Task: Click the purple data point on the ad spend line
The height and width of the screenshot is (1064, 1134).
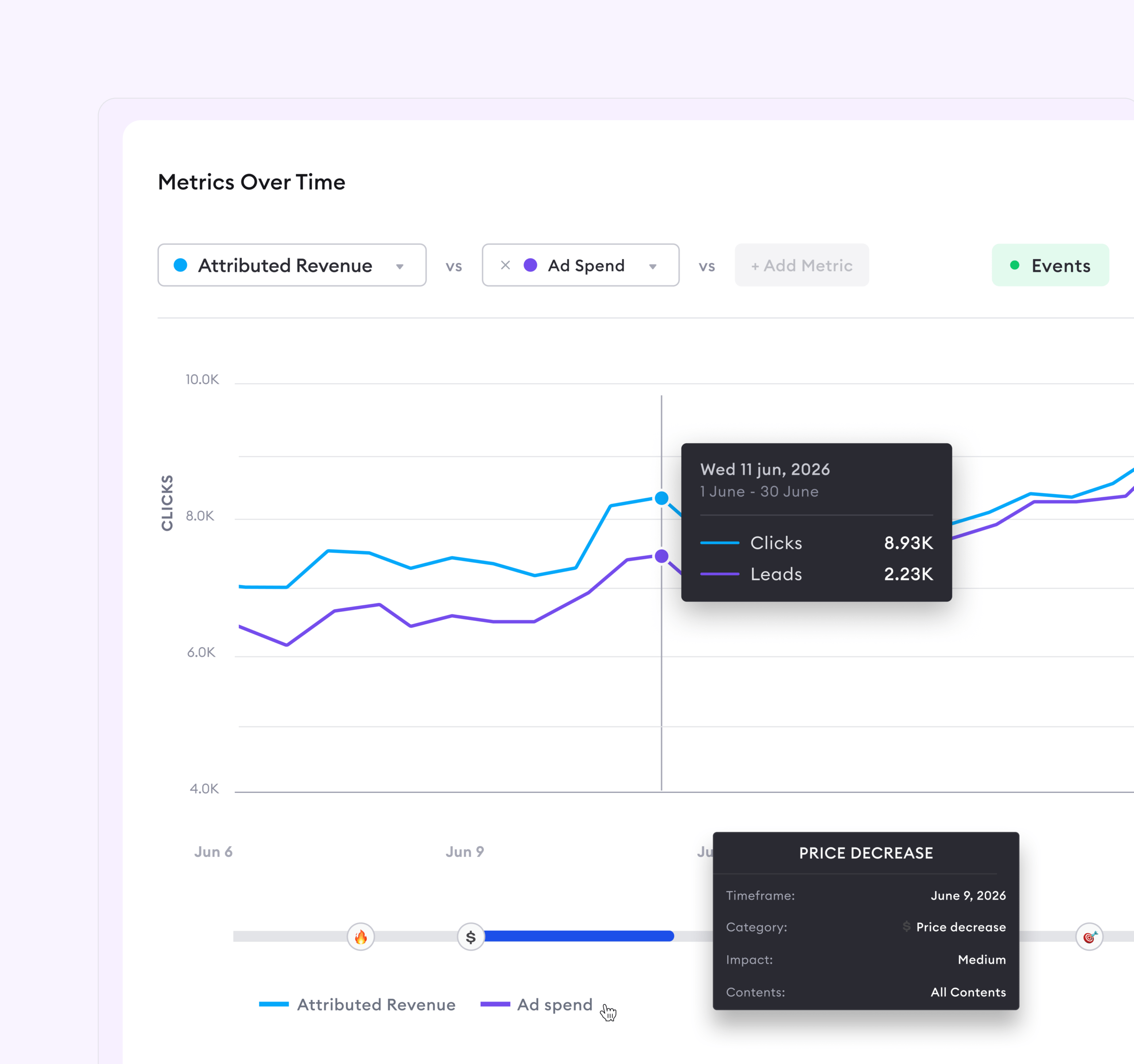Action: point(662,556)
